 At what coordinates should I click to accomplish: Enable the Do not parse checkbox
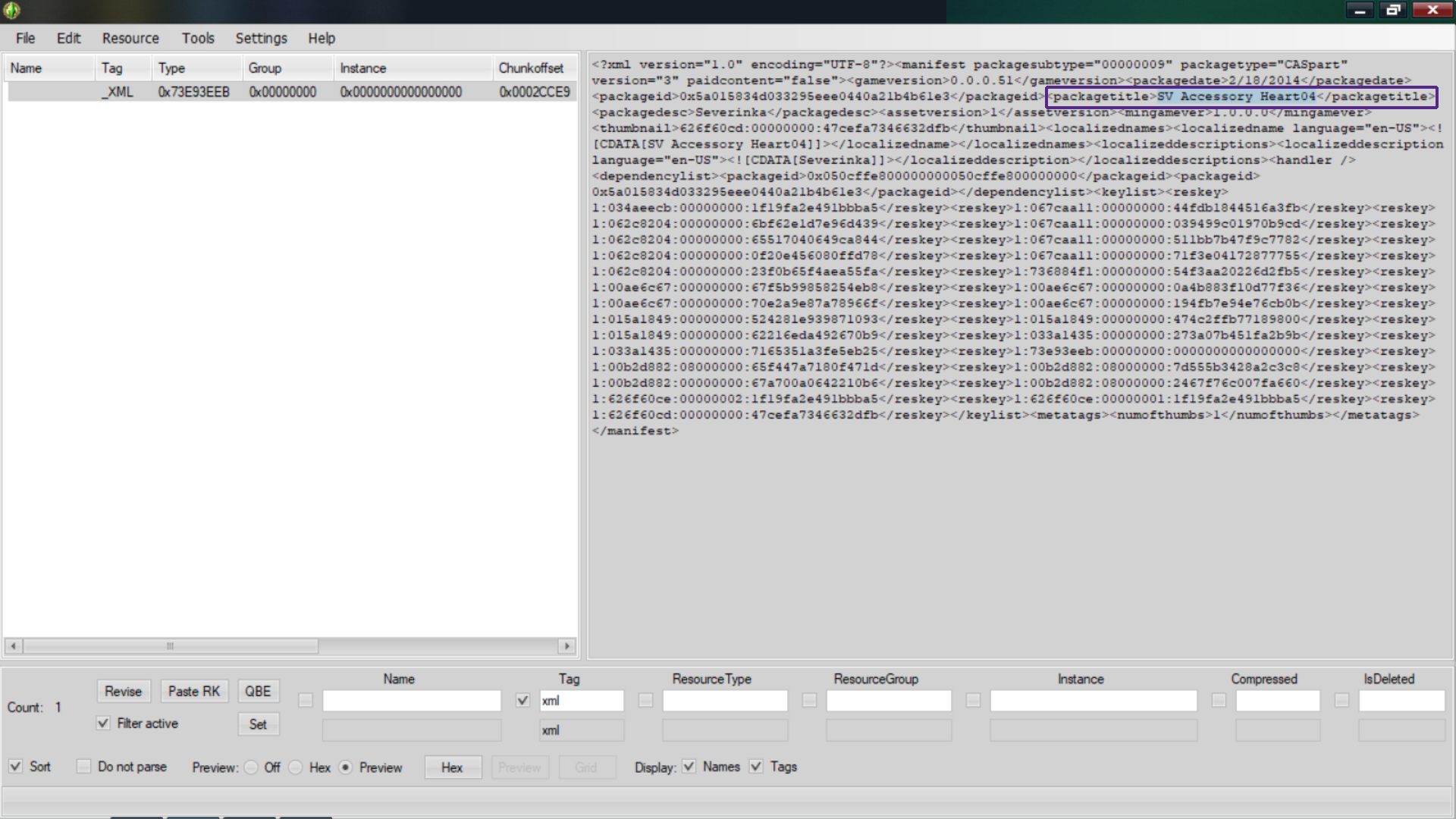[x=83, y=767]
